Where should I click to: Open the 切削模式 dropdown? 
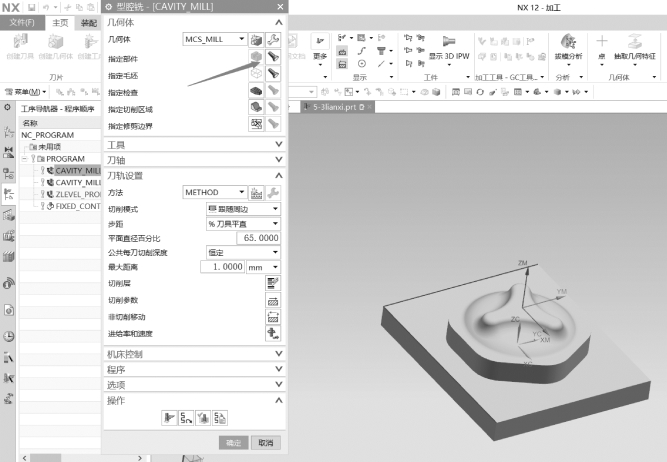tap(242, 209)
